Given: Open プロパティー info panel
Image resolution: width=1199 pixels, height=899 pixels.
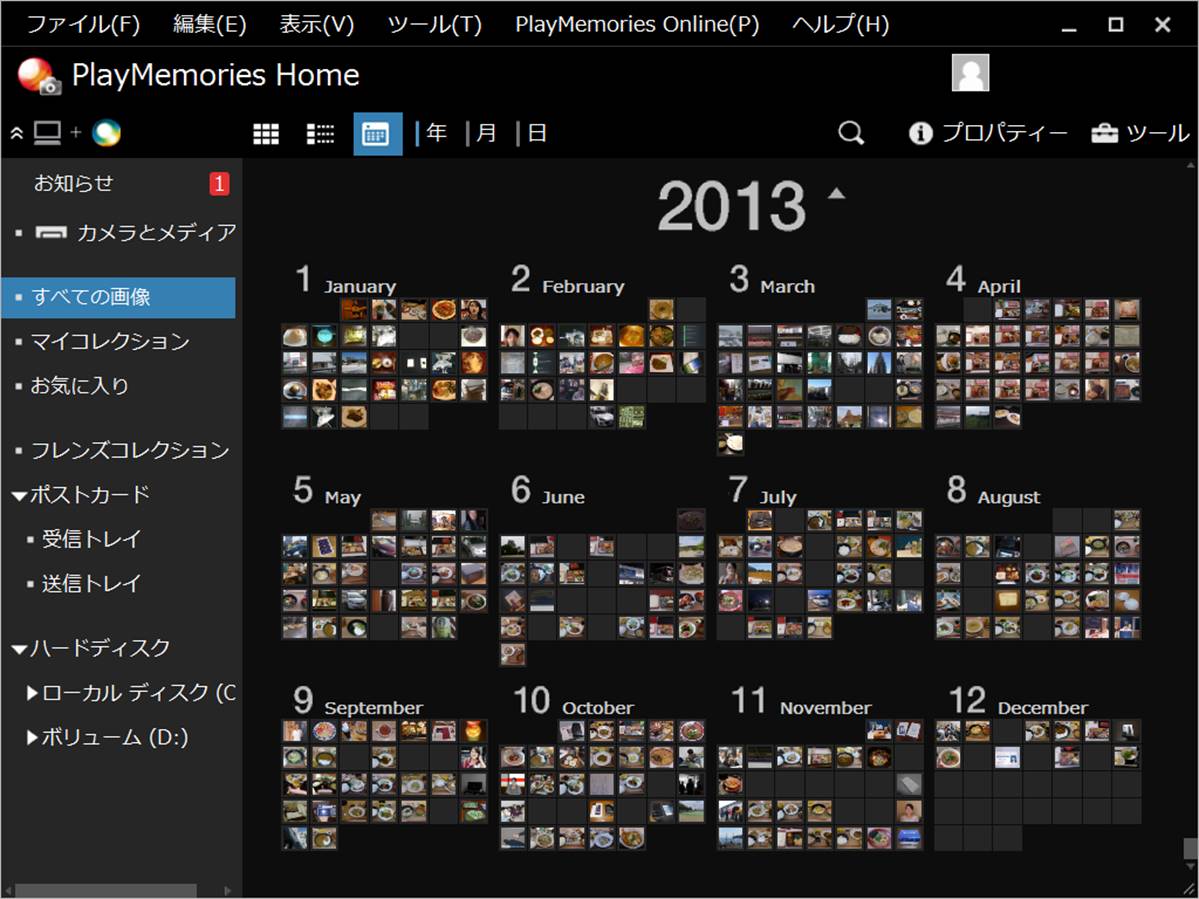Looking at the screenshot, I should click(987, 133).
